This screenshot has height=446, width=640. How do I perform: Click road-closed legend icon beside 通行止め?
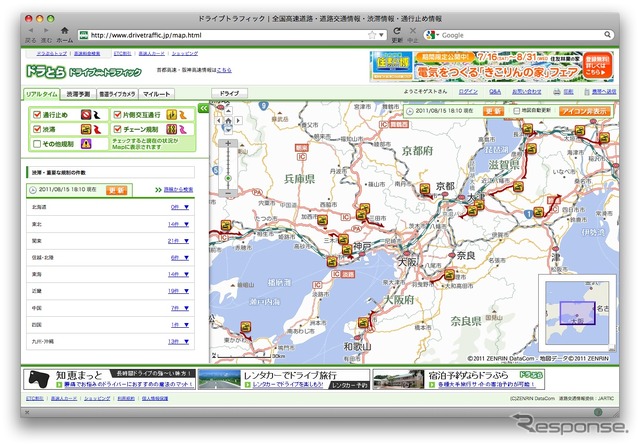pos(86,115)
